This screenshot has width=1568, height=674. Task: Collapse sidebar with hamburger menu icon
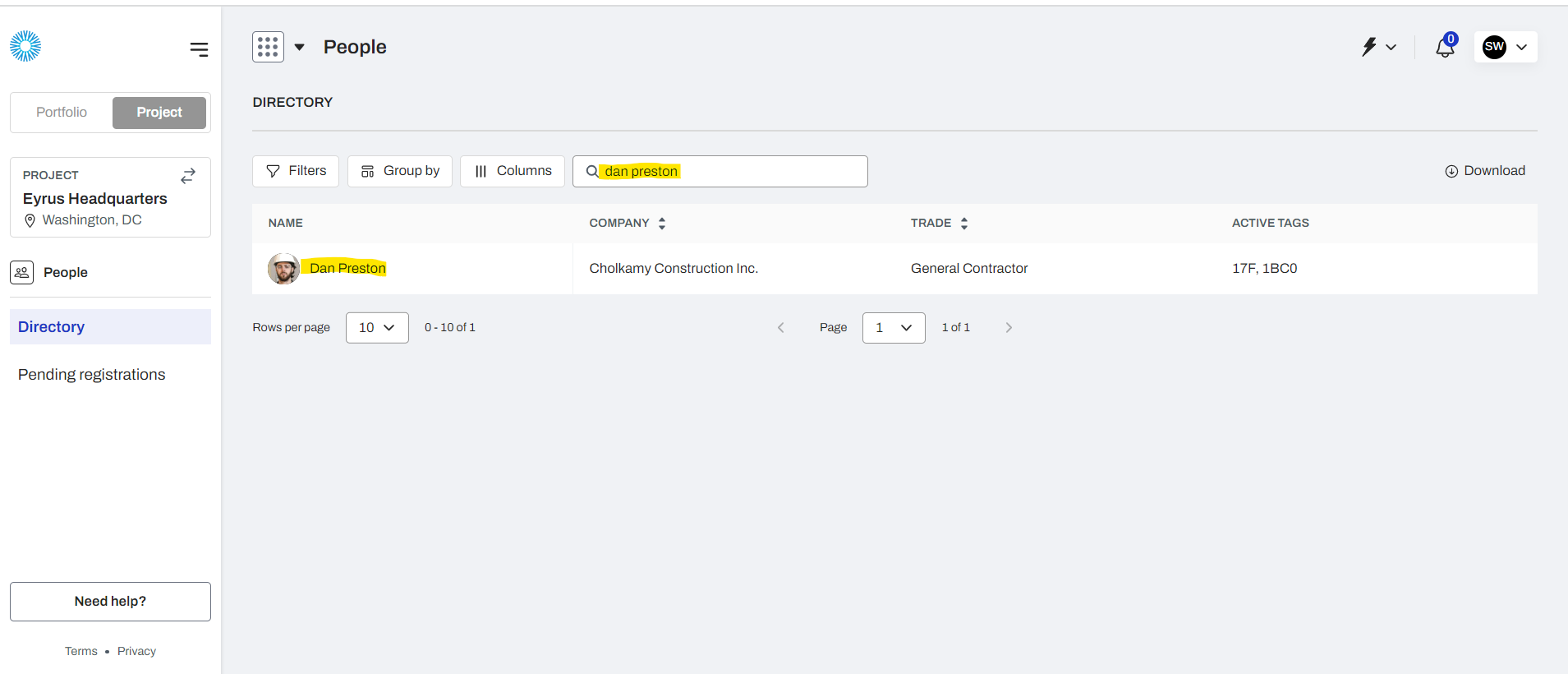199,49
